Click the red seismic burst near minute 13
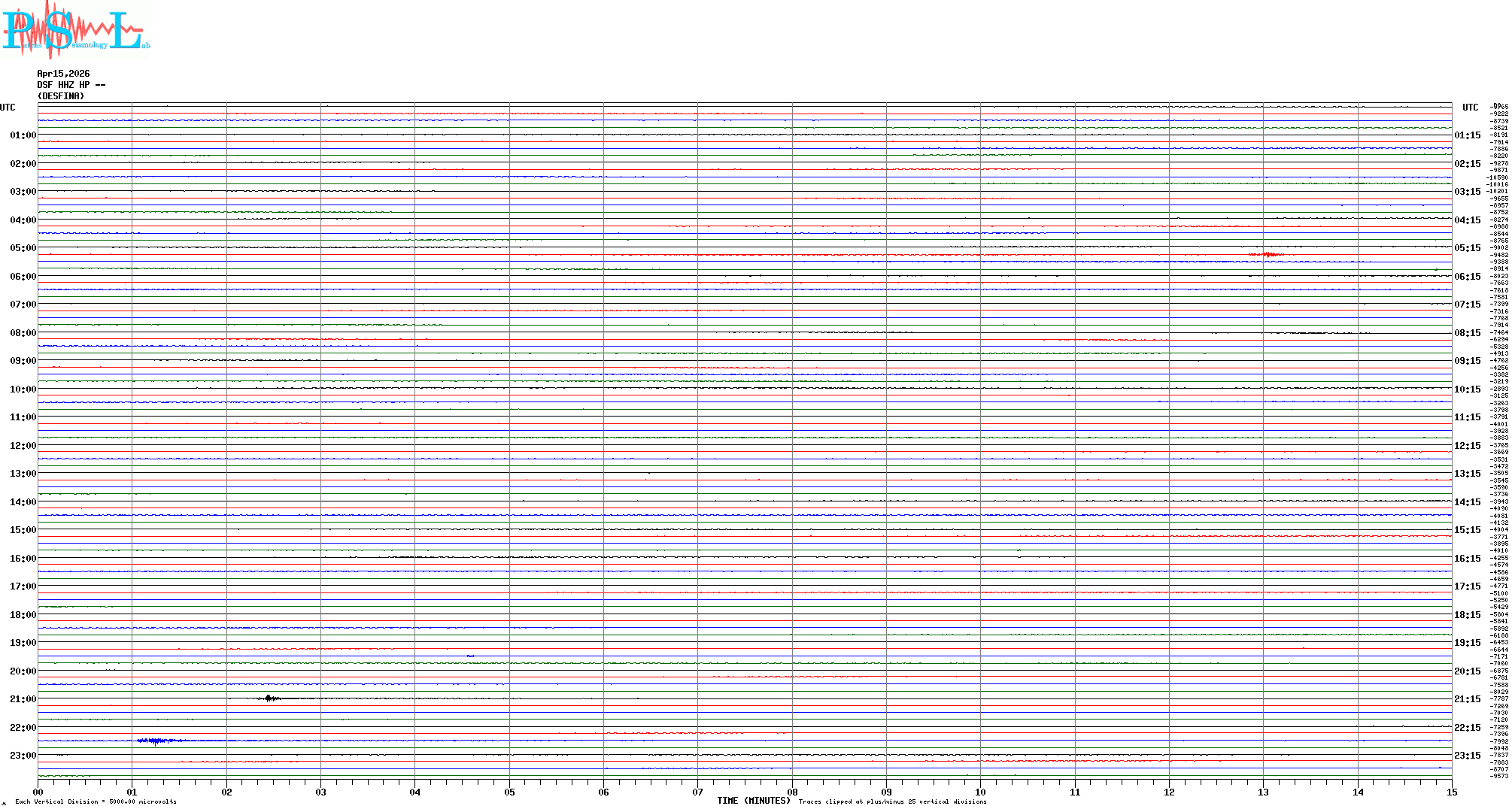 1268,255
